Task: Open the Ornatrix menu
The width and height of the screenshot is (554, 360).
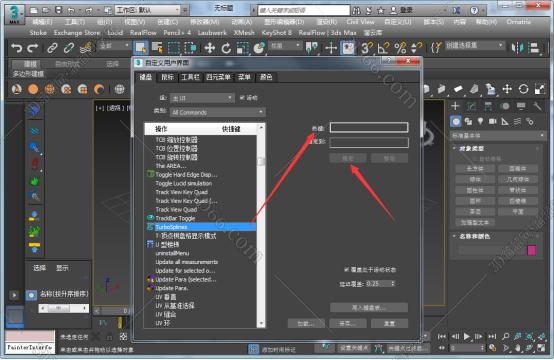Action: click(x=518, y=22)
